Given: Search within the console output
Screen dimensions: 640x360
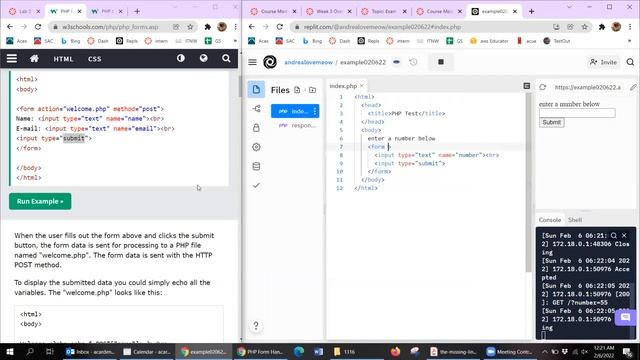Looking at the screenshot, I should pyautogui.click(x=614, y=236).
